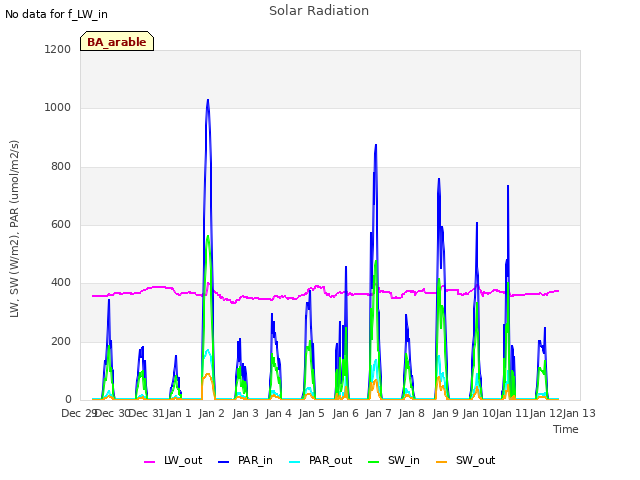Click the 400 y-axis tick label
Viewport: 640px width, 480px height.
pos(61,283)
